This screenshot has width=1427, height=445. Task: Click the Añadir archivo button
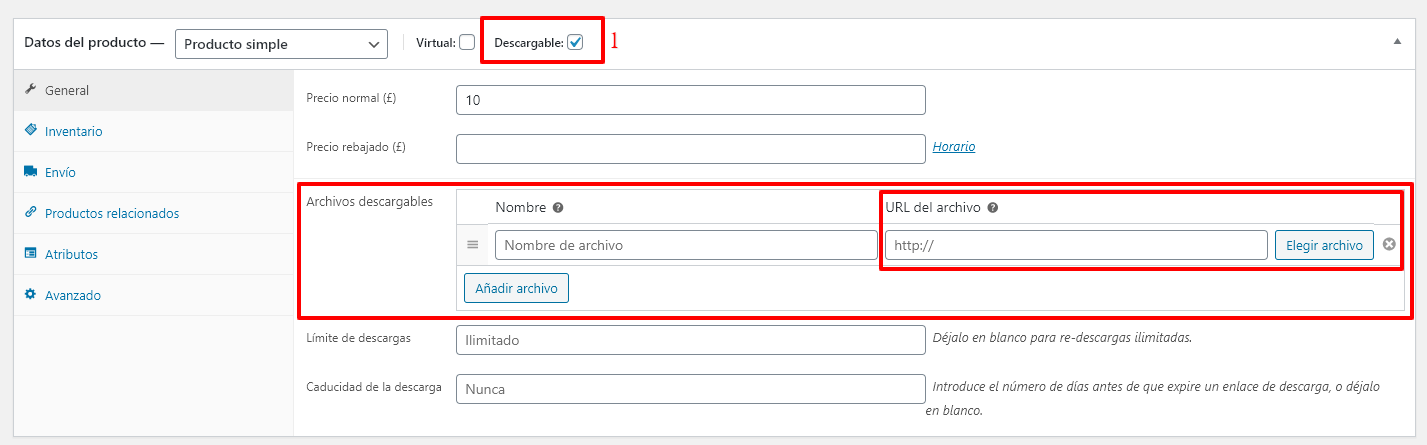(x=516, y=288)
